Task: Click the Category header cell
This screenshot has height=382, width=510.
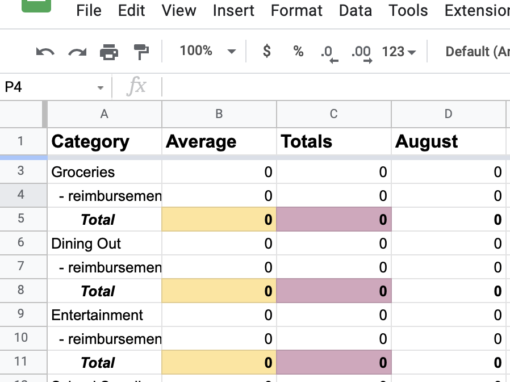Action: click(x=104, y=141)
